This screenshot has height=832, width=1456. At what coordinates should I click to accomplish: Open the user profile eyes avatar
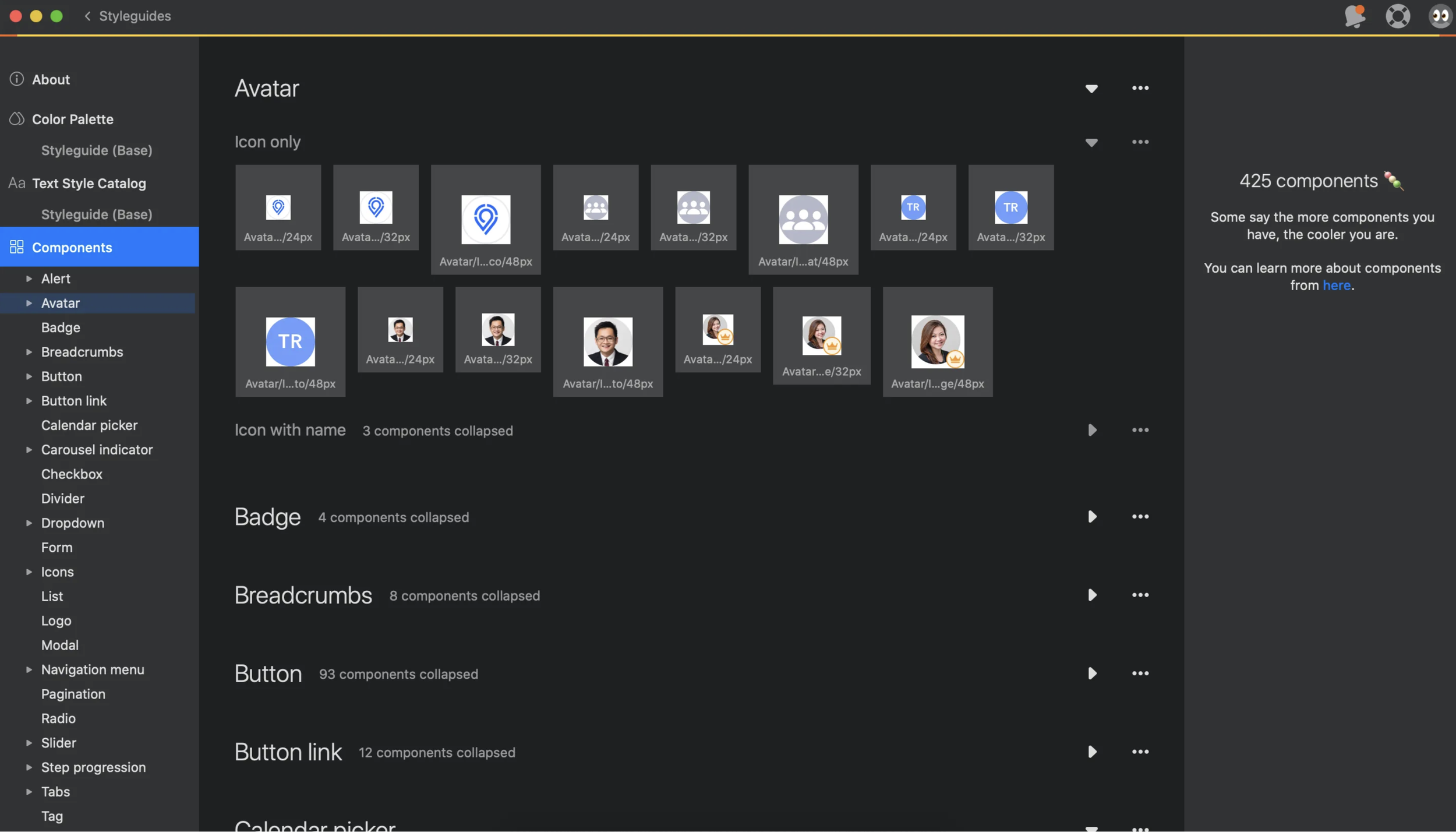pyautogui.click(x=1440, y=16)
